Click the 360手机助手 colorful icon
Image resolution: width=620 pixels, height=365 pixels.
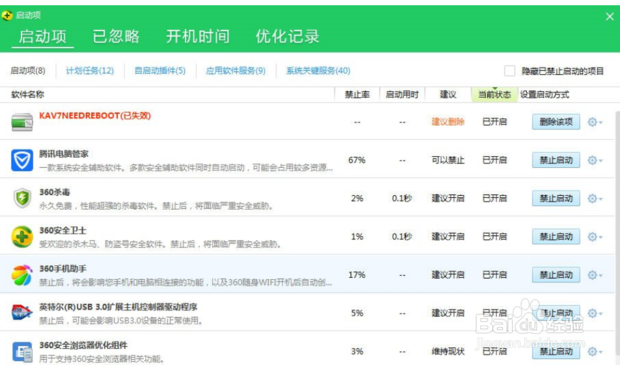tap(22, 275)
